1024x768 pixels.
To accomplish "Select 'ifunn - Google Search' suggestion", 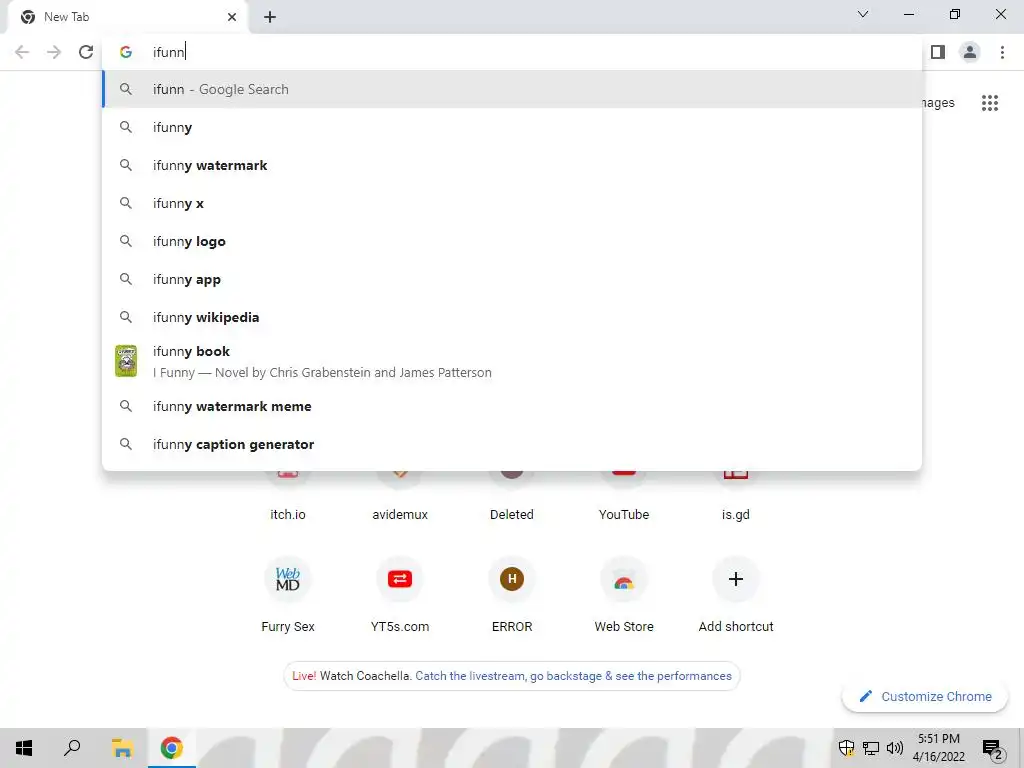I will point(512,89).
